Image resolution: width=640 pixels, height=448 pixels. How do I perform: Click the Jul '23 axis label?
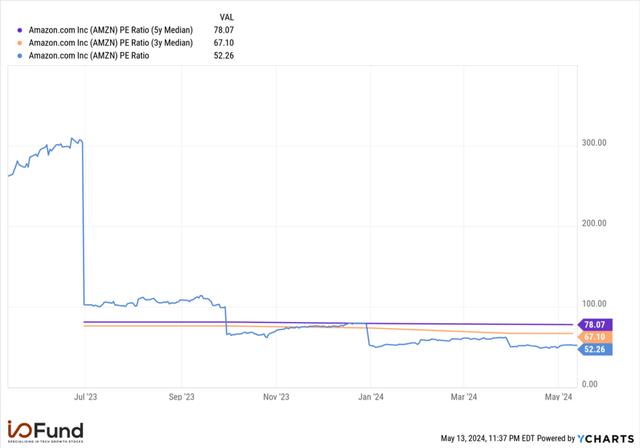point(85,397)
